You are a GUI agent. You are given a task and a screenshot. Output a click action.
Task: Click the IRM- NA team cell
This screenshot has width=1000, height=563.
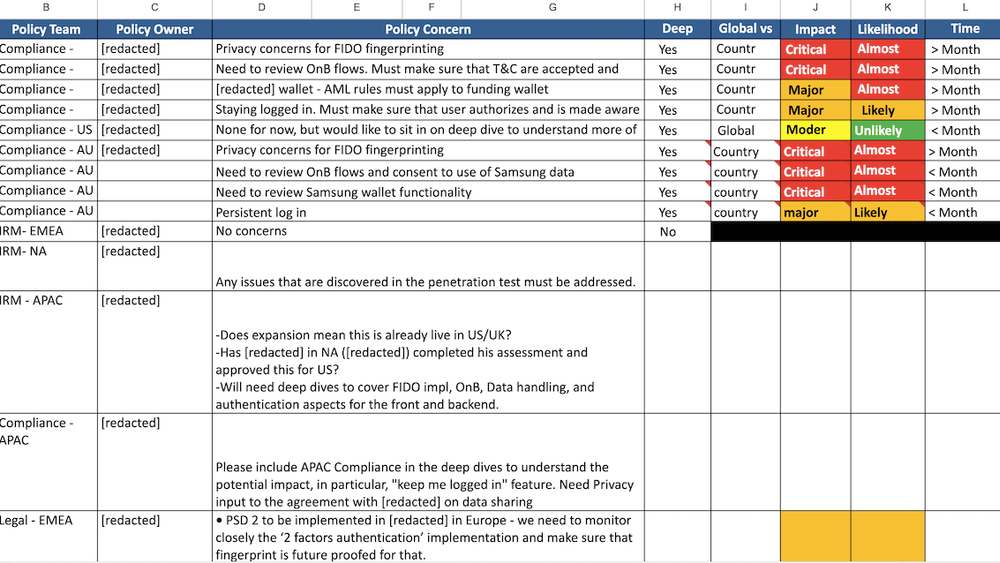point(48,267)
